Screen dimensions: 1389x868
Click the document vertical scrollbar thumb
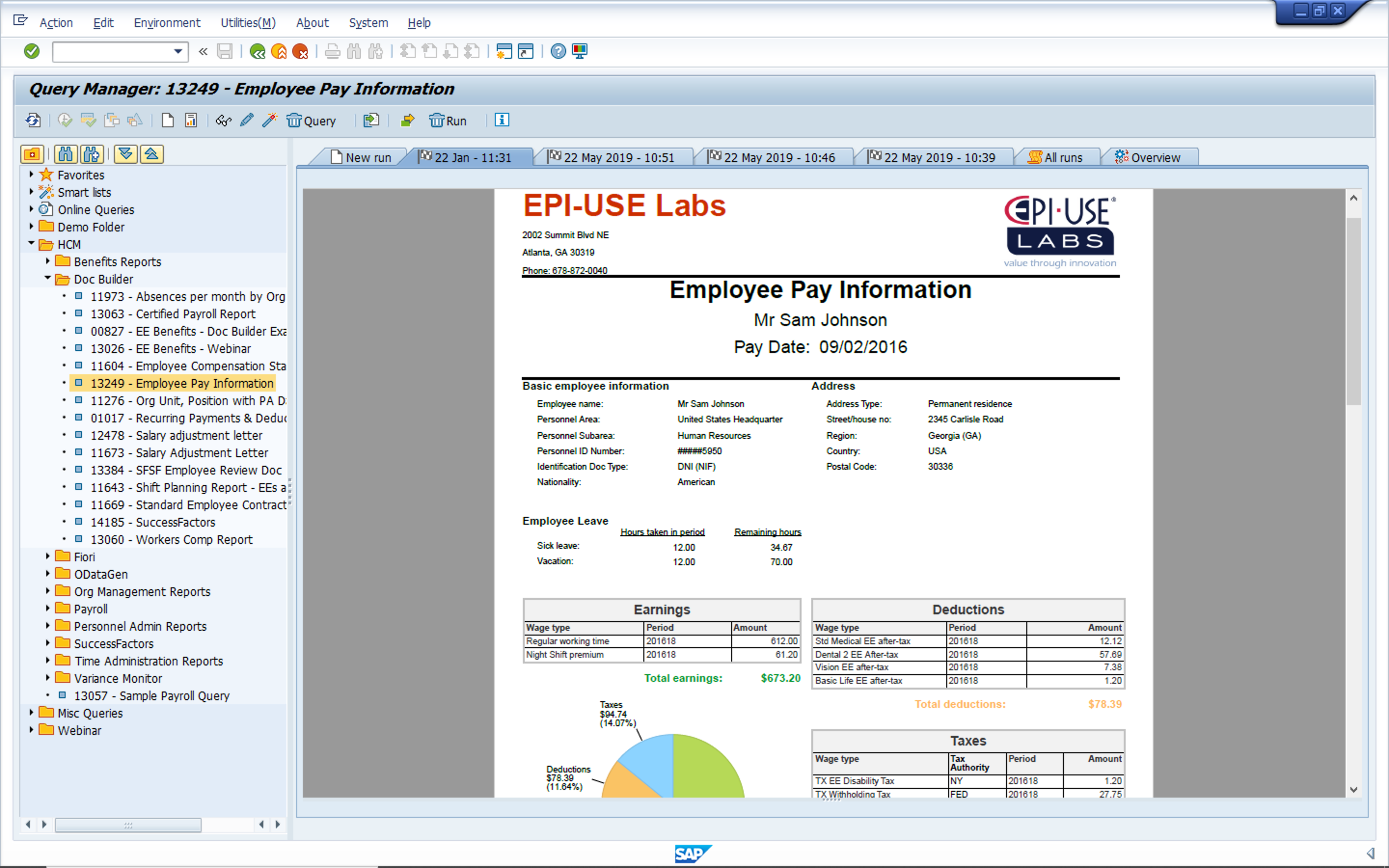pos(1353,311)
